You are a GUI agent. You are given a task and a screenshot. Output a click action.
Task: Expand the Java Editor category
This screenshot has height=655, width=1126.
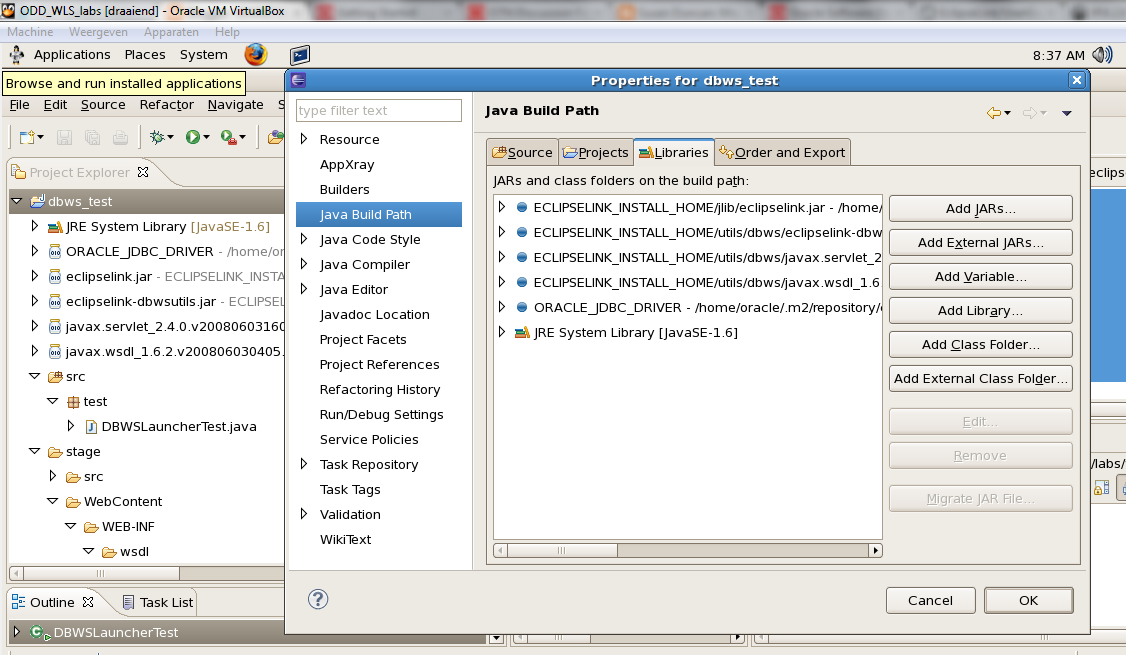click(x=304, y=289)
